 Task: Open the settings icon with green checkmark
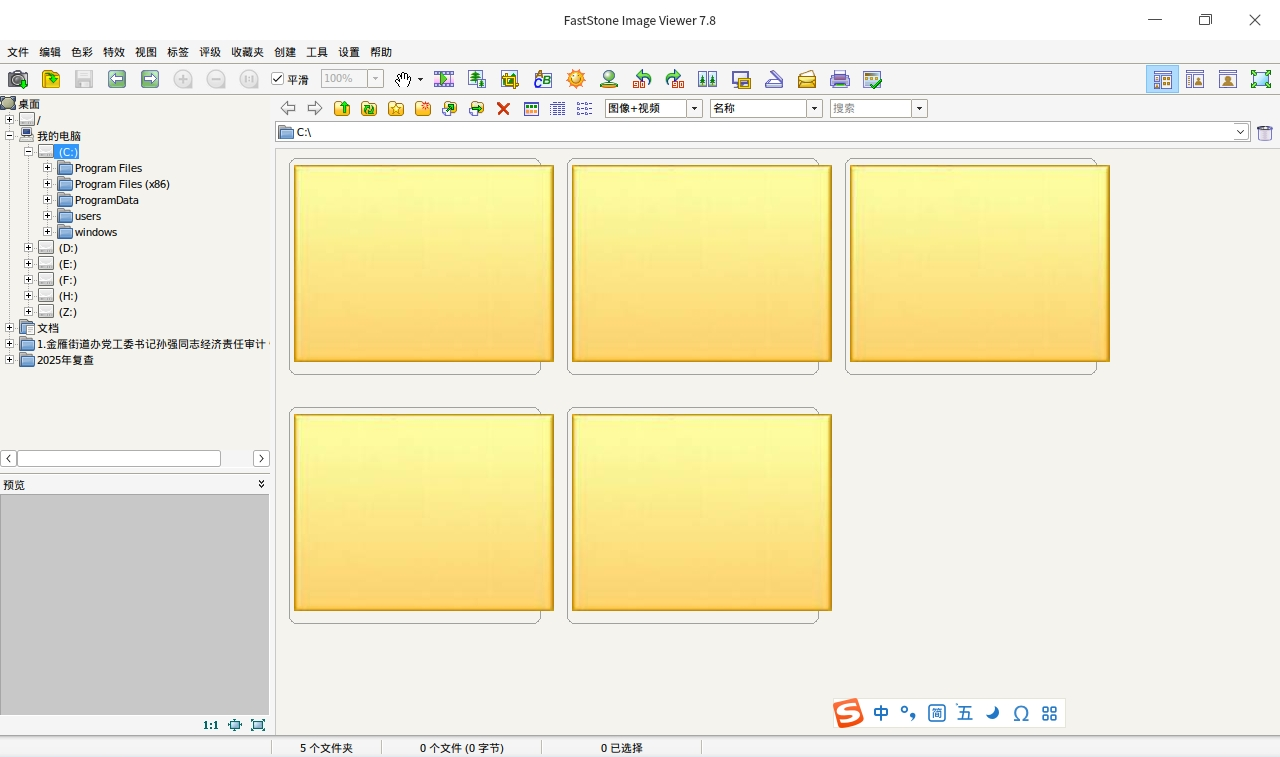coord(873,79)
